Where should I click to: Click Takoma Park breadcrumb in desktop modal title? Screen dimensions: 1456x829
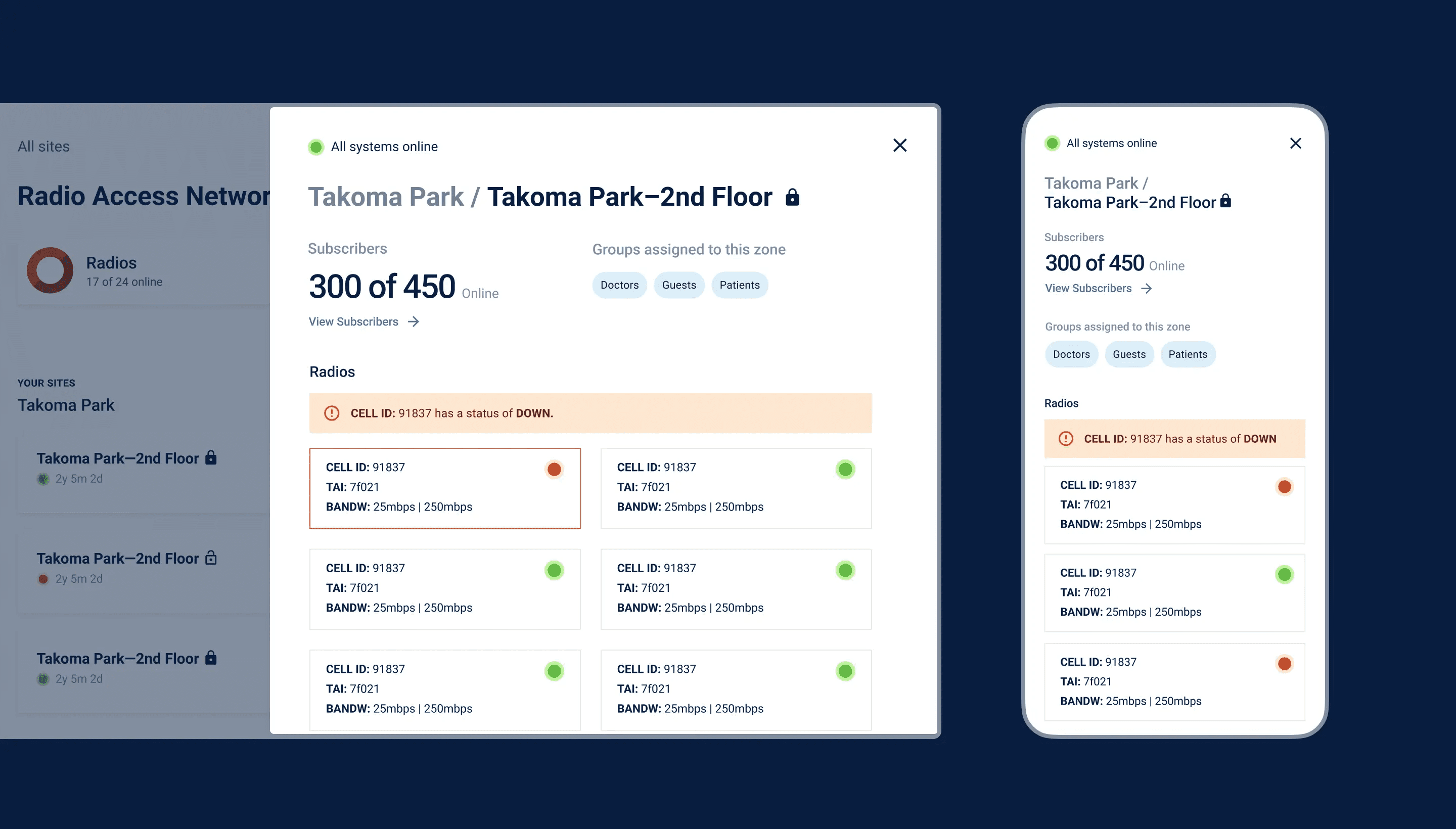coord(386,197)
